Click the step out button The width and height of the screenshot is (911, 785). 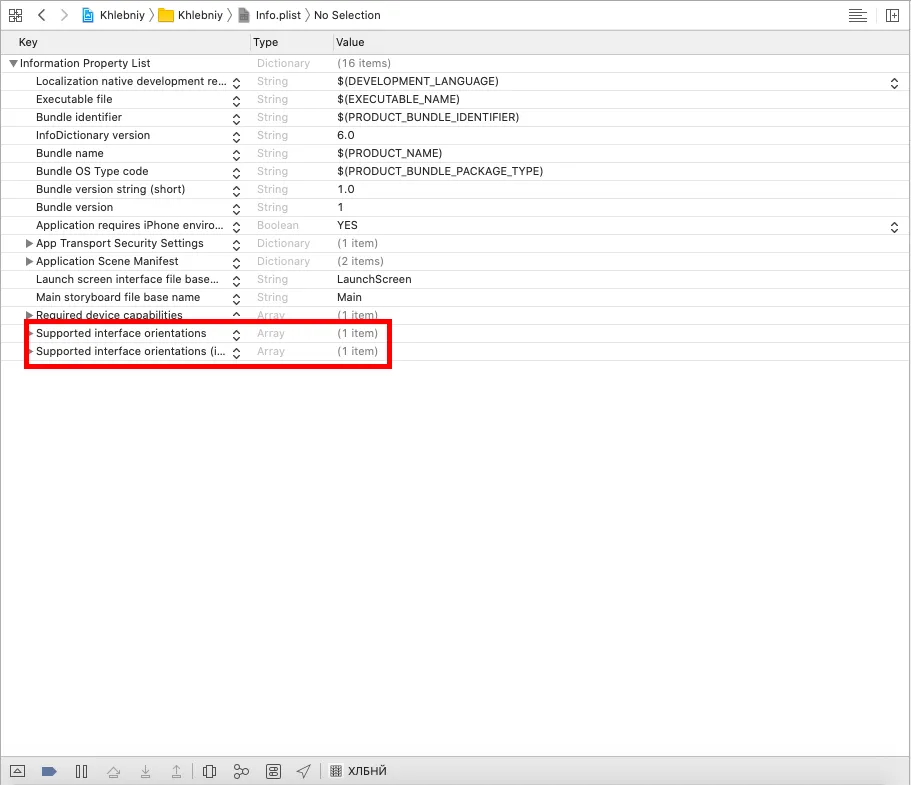click(176, 772)
